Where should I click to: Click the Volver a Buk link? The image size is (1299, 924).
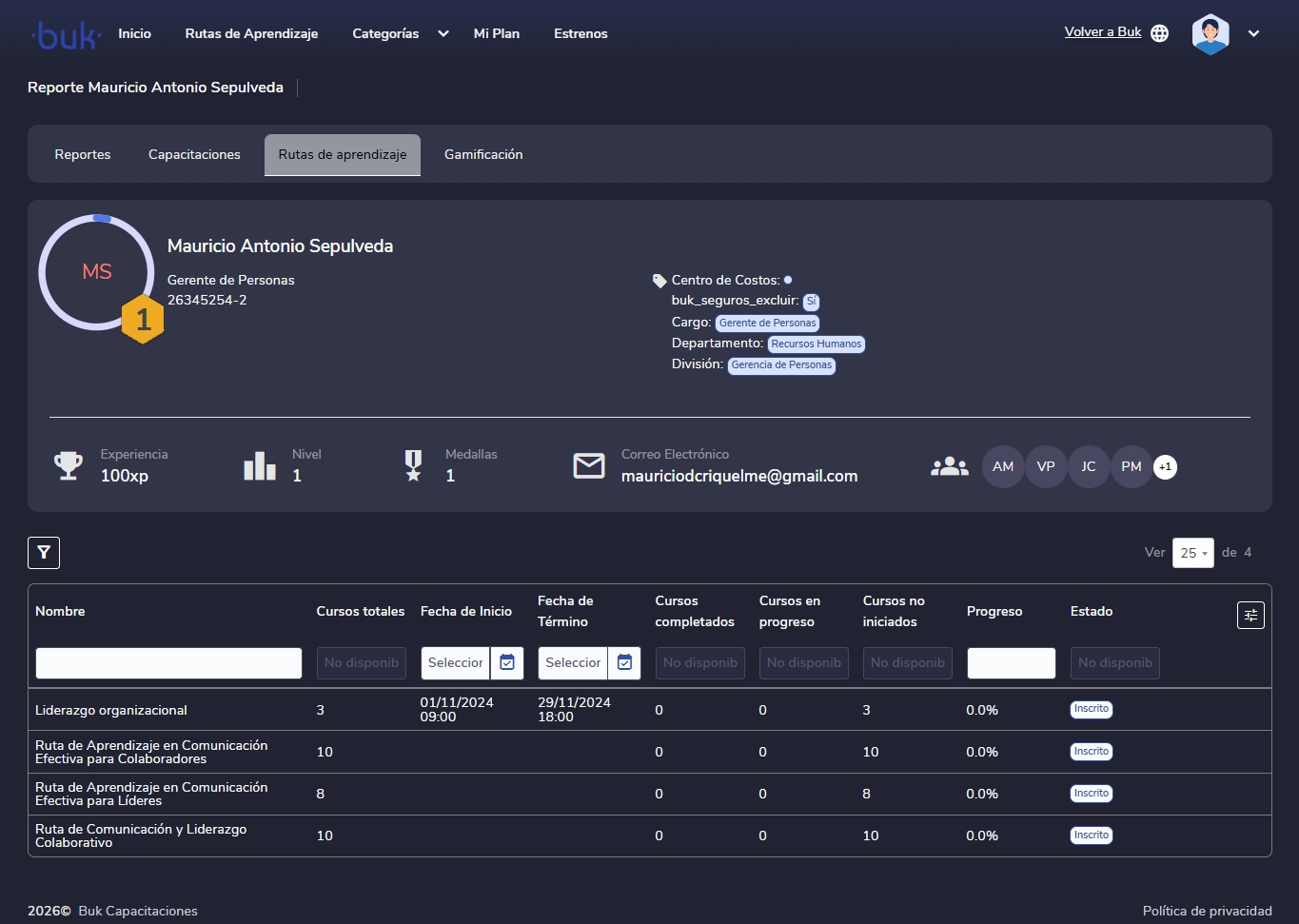coord(1102,32)
